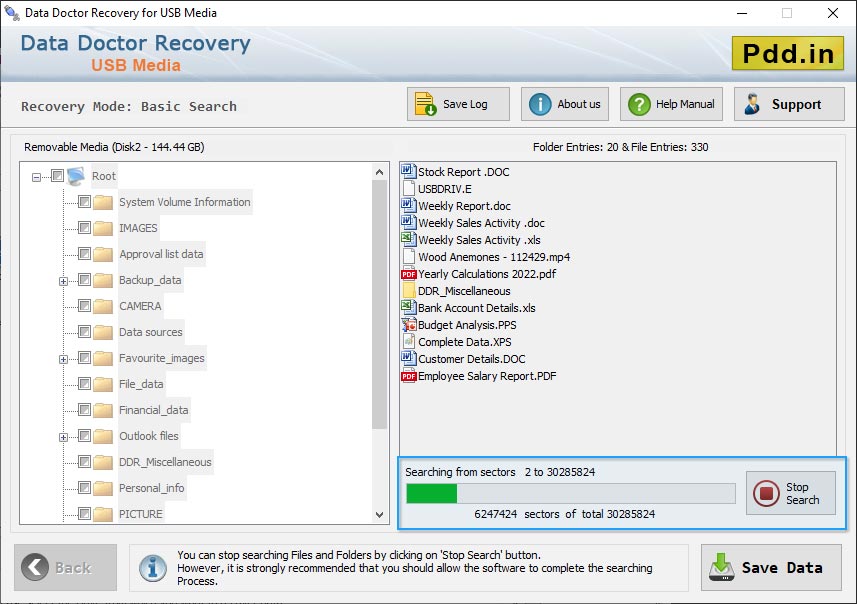Screen dimensions: 857x604
Task: Collapse the Root node
Action: tap(36, 177)
